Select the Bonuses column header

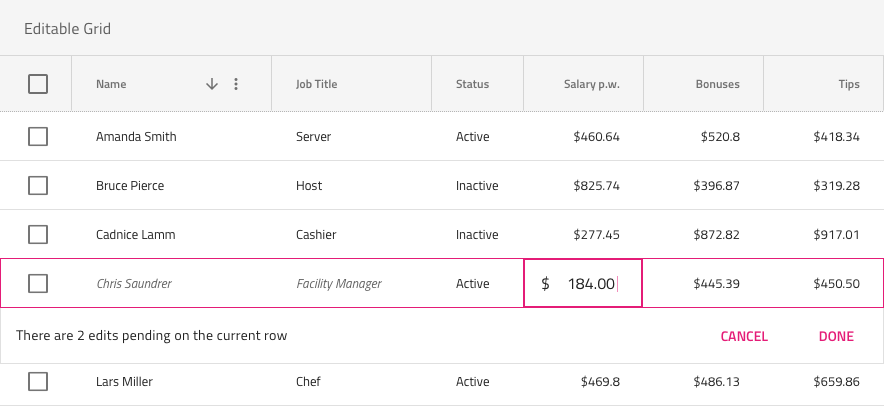[x=717, y=85]
